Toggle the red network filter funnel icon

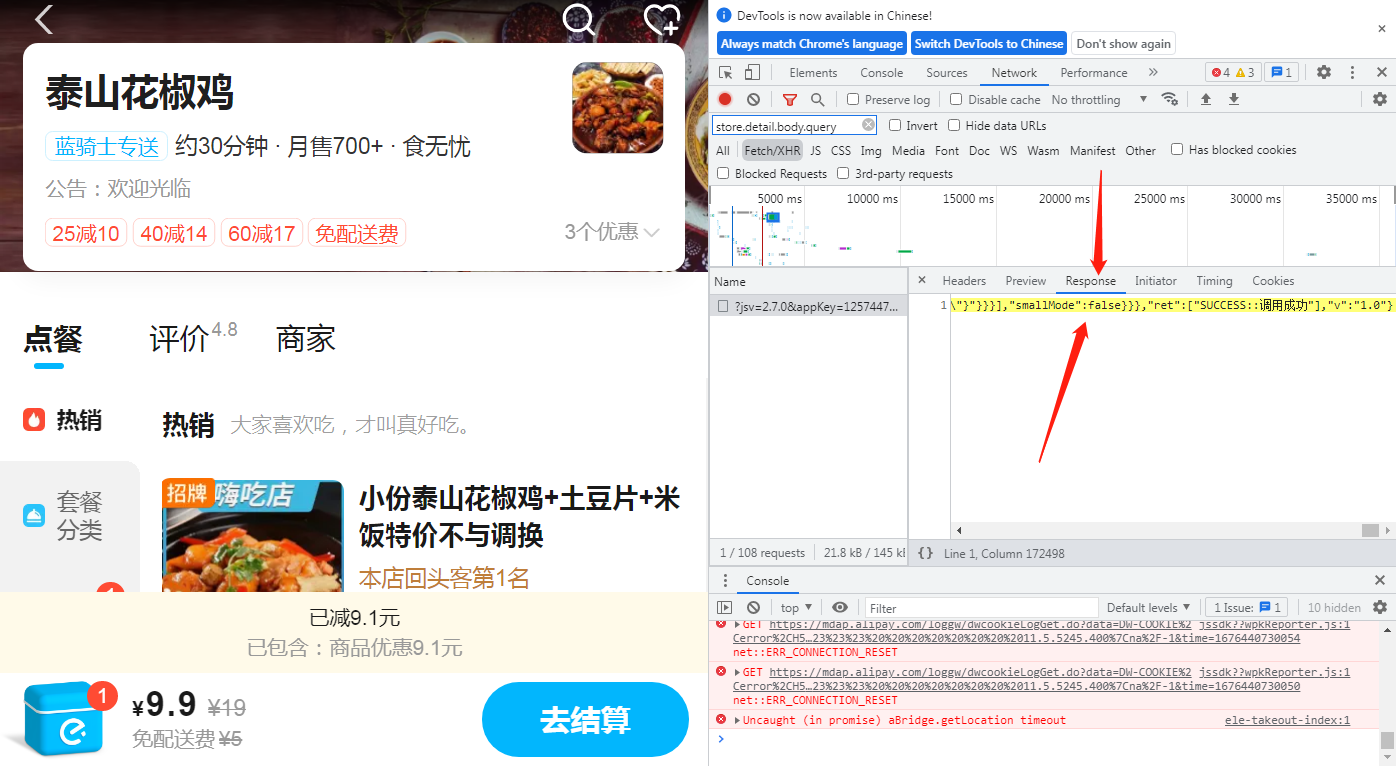[790, 99]
